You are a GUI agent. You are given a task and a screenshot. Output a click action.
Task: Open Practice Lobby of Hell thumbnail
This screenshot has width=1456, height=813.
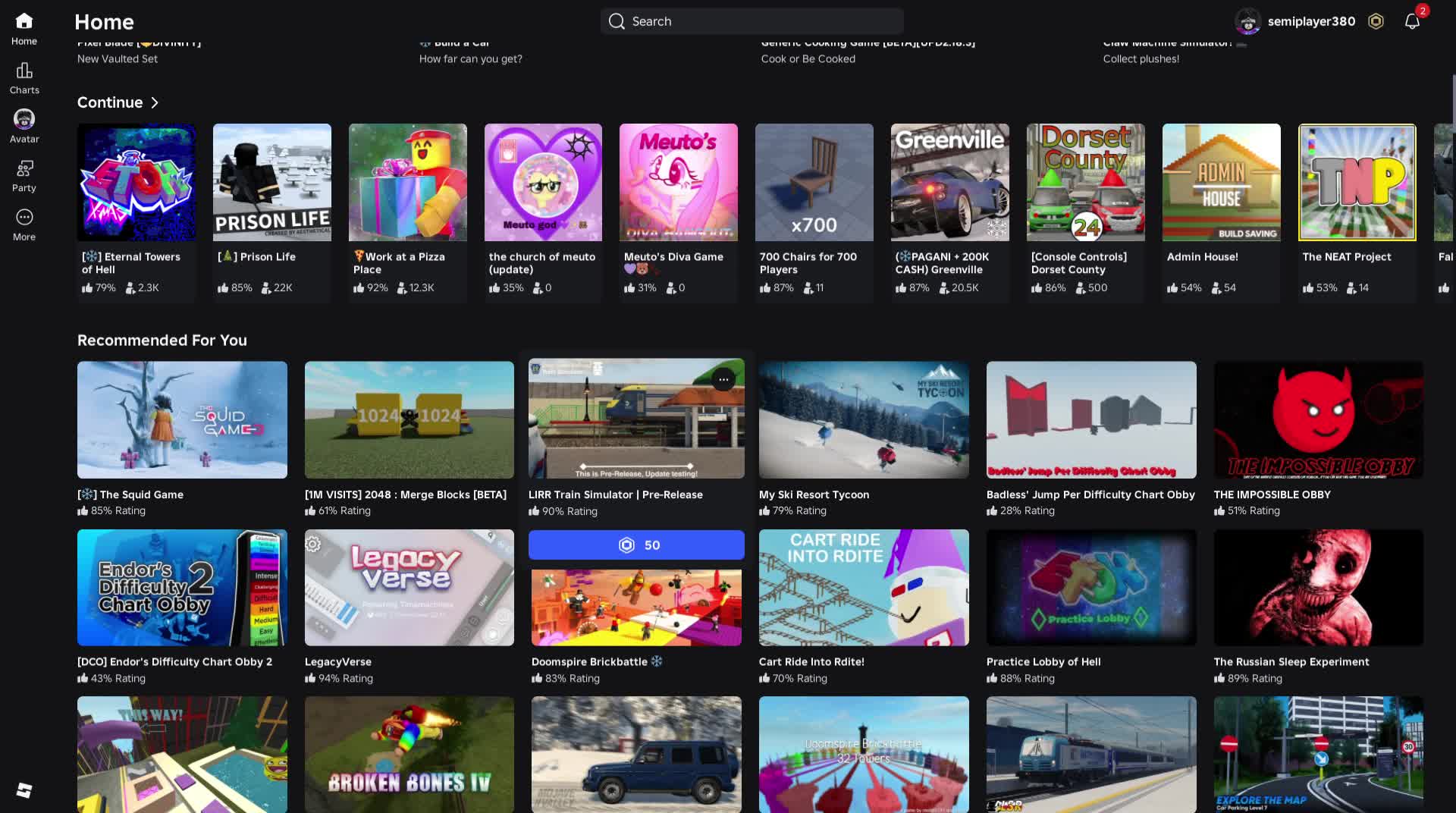(1091, 588)
